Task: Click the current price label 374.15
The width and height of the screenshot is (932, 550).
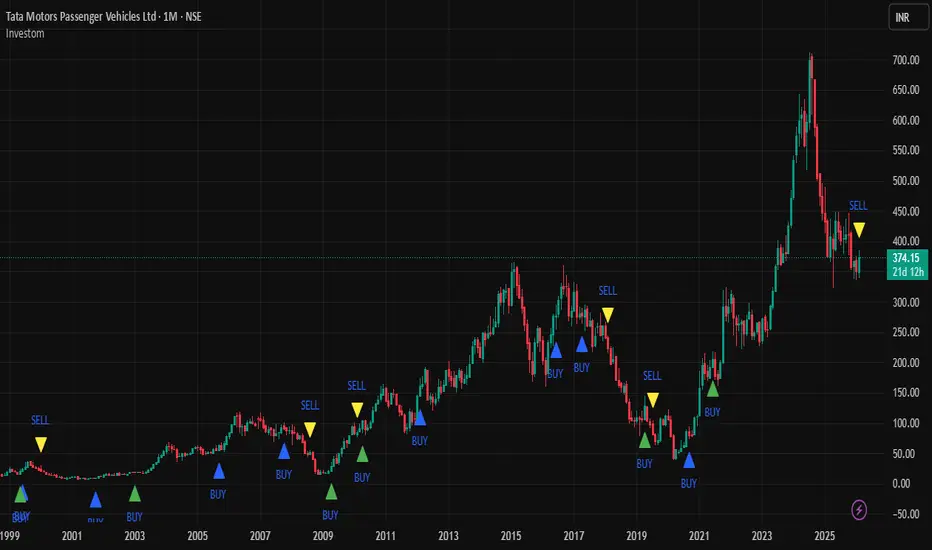Action: (x=906, y=258)
